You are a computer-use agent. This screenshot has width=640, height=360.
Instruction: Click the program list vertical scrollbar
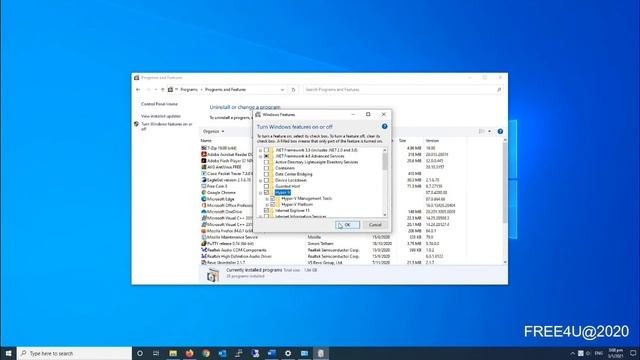coord(505,182)
